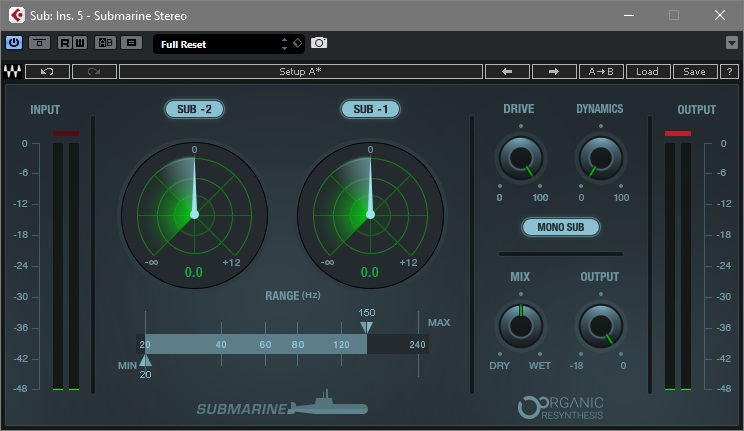Click the SUB -1 radar level dial
Image resolution: width=744 pixels, height=431 pixels.
371,215
